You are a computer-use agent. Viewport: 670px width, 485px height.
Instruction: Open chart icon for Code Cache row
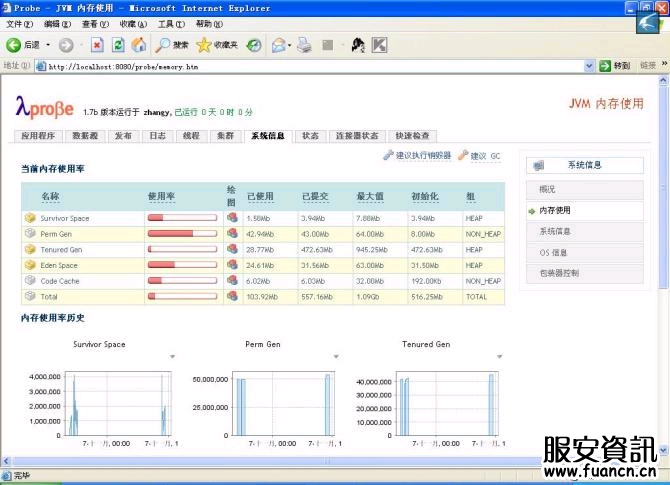(232, 280)
